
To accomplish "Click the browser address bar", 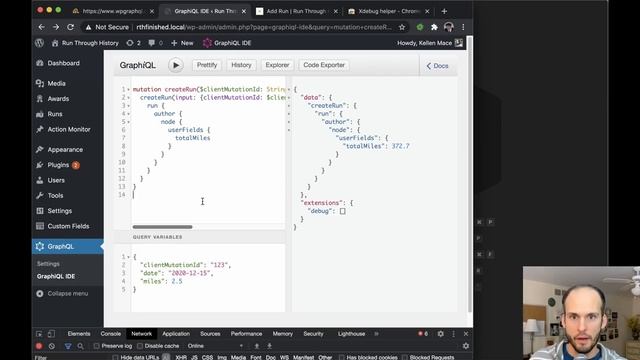I will [263, 27].
